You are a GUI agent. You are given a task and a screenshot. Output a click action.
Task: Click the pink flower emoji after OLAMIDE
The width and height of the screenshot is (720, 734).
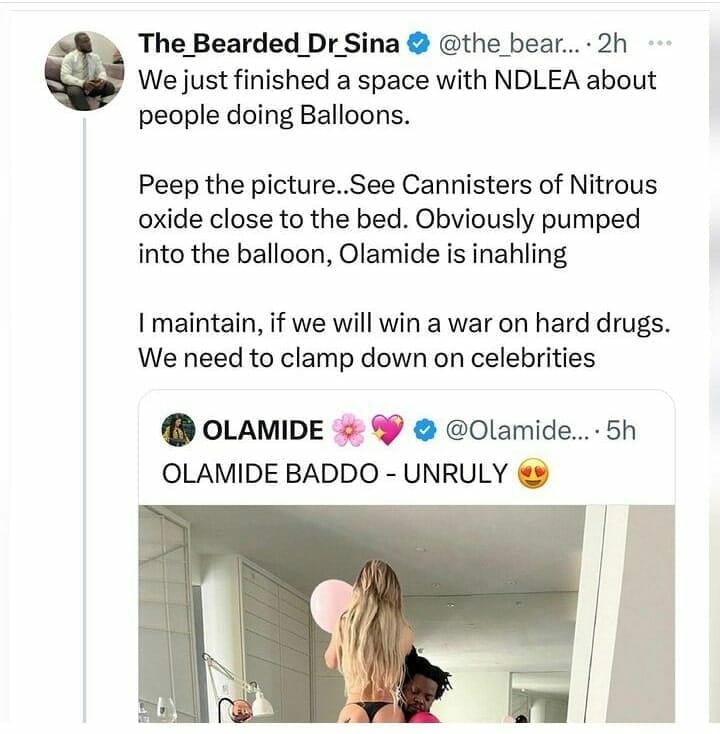pyautogui.click(x=348, y=431)
